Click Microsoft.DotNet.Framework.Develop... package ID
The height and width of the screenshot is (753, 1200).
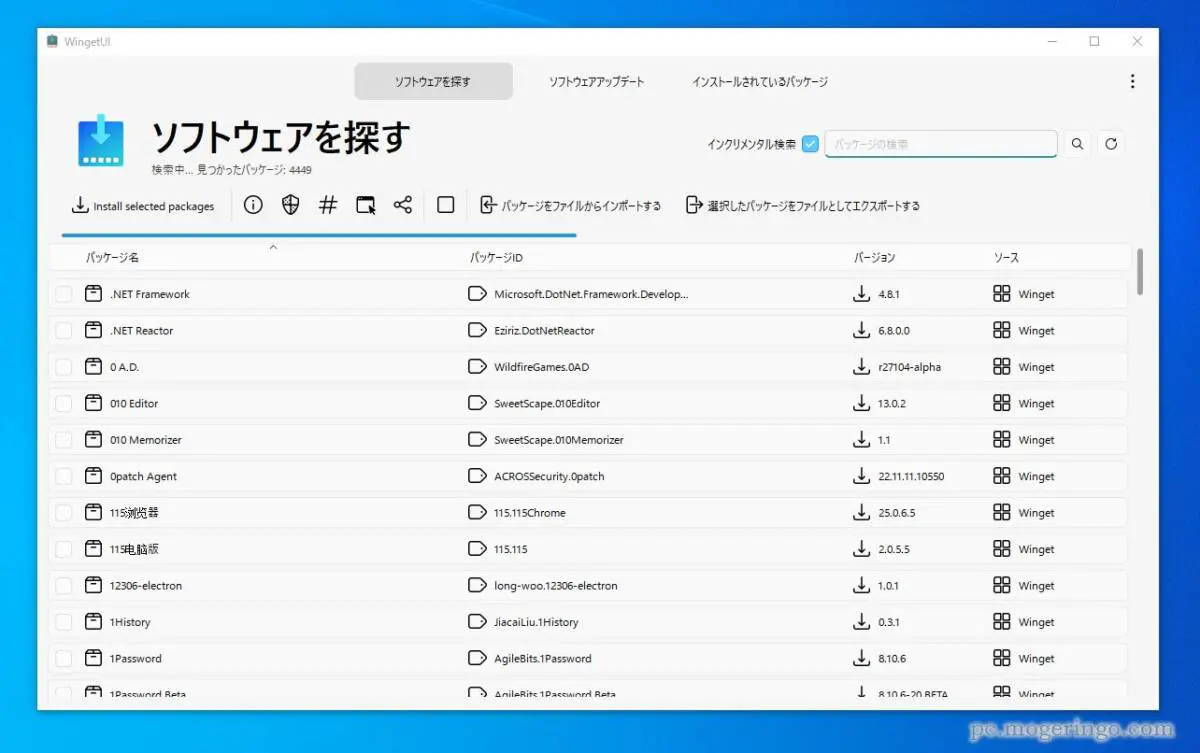pyautogui.click(x=591, y=294)
